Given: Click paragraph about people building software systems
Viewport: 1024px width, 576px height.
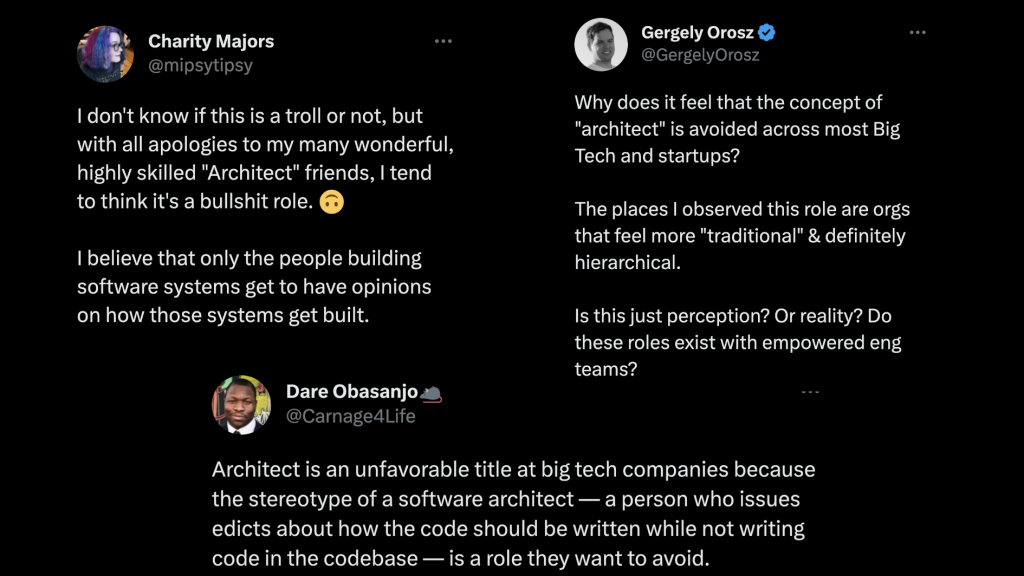Looking at the screenshot, I should click(x=254, y=287).
